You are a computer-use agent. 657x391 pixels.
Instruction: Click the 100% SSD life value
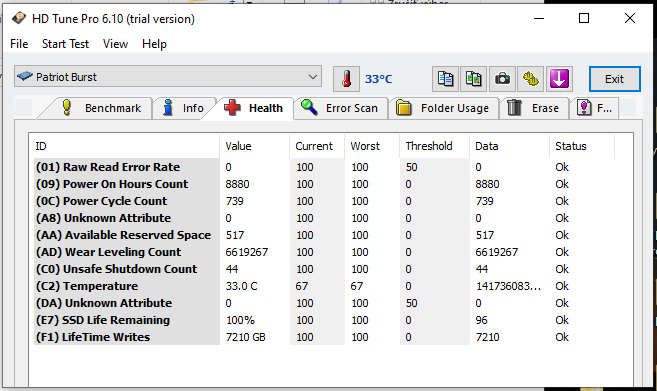click(x=240, y=320)
